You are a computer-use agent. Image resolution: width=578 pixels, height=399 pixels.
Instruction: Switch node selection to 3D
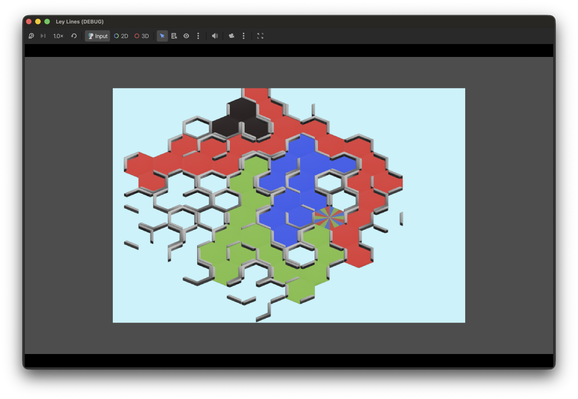(142, 36)
